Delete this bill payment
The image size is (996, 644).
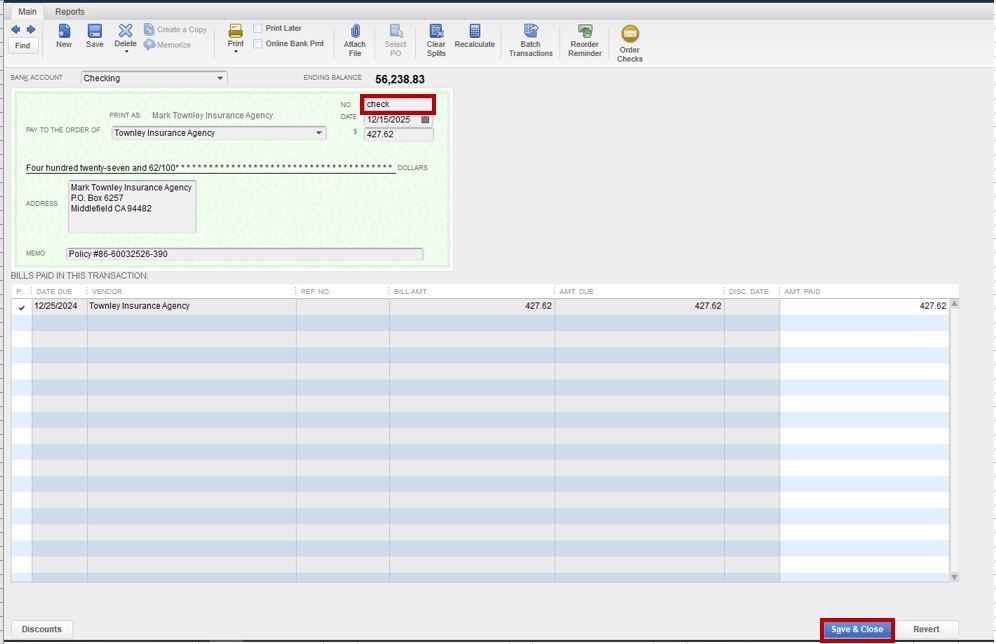tap(125, 34)
